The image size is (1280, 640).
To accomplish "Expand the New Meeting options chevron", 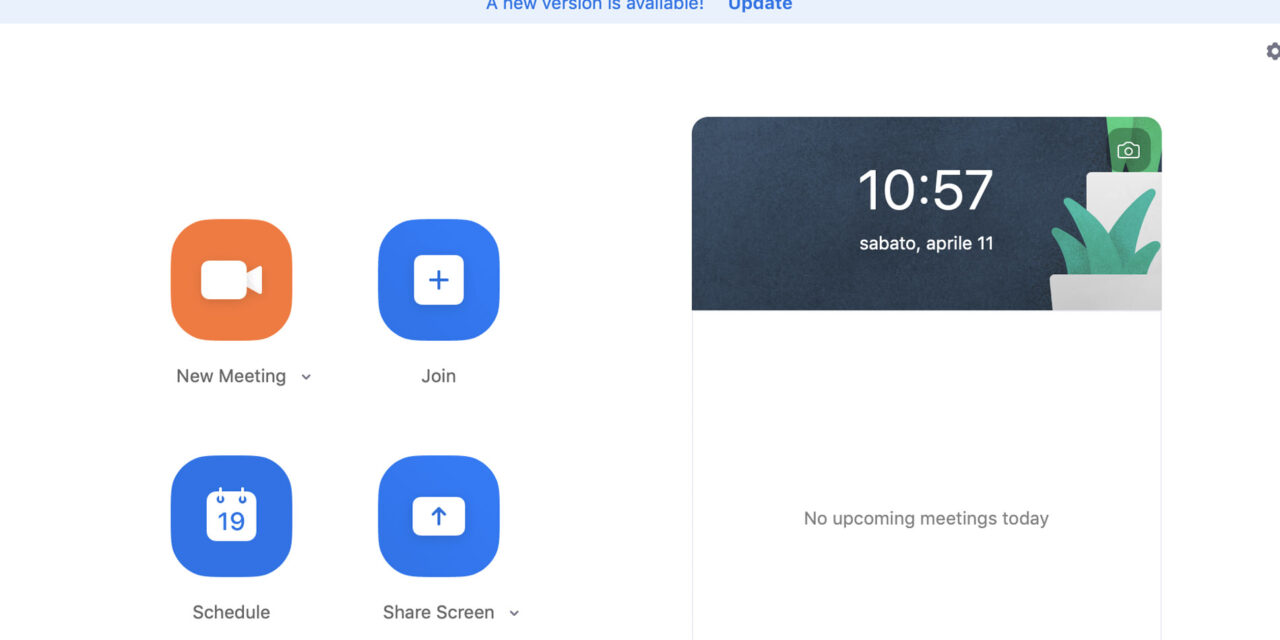I will pos(306,377).
